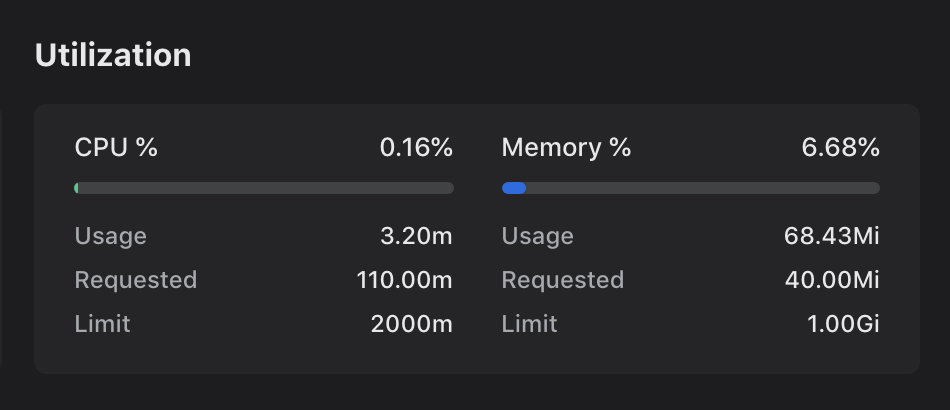Click the CPU Limit label

pyautogui.click(x=102, y=324)
